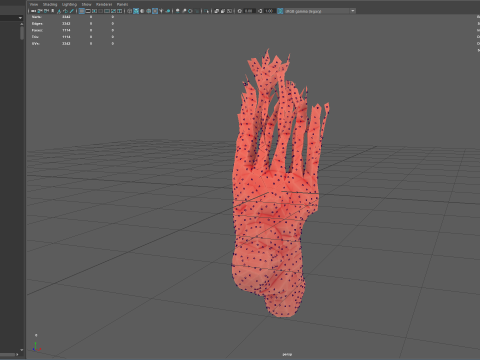Screen dimensions: 480x360
Task: Click the Select Camera icon
Action: [x=34, y=11]
